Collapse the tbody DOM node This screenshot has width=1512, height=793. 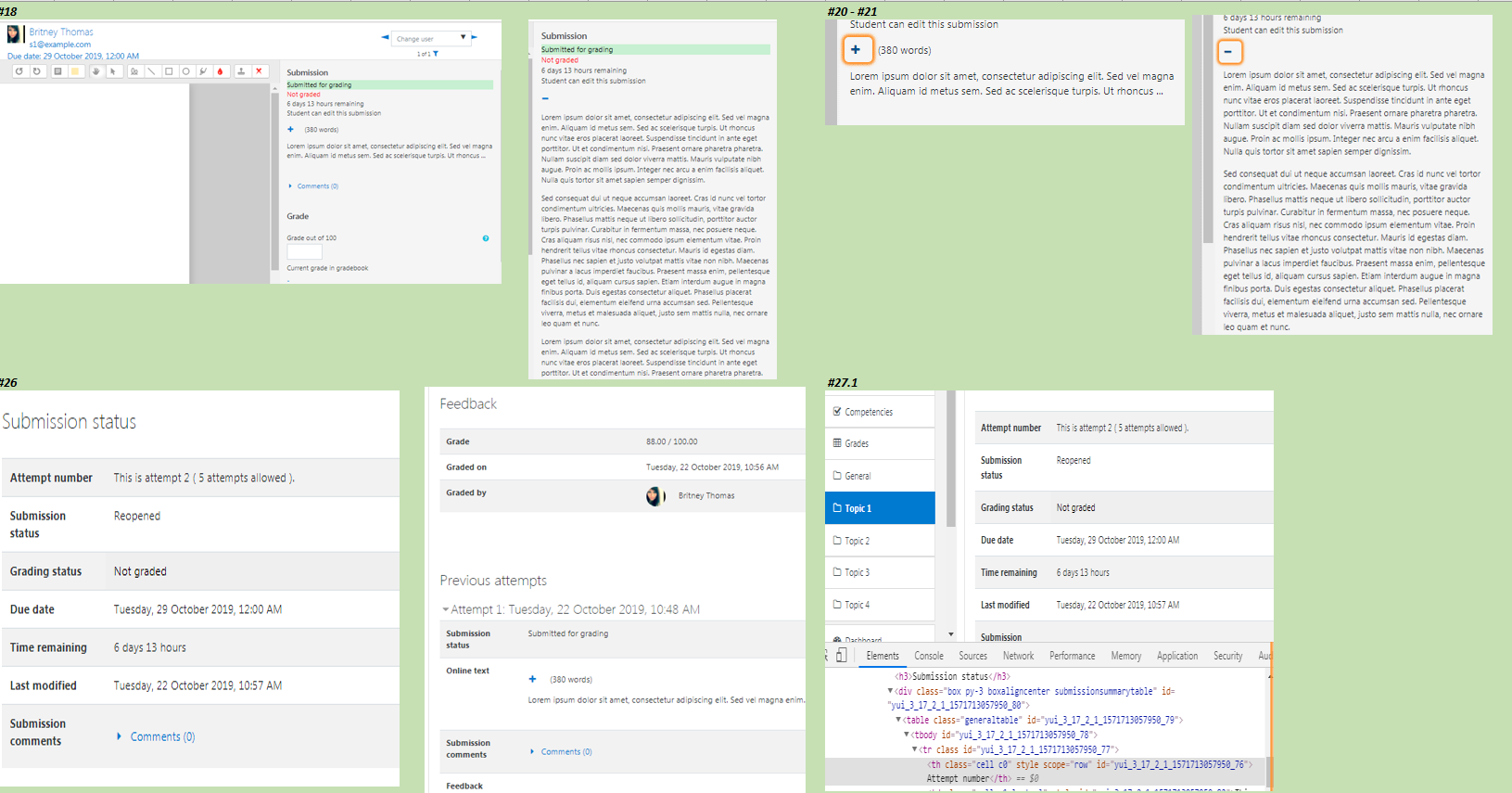click(x=907, y=735)
